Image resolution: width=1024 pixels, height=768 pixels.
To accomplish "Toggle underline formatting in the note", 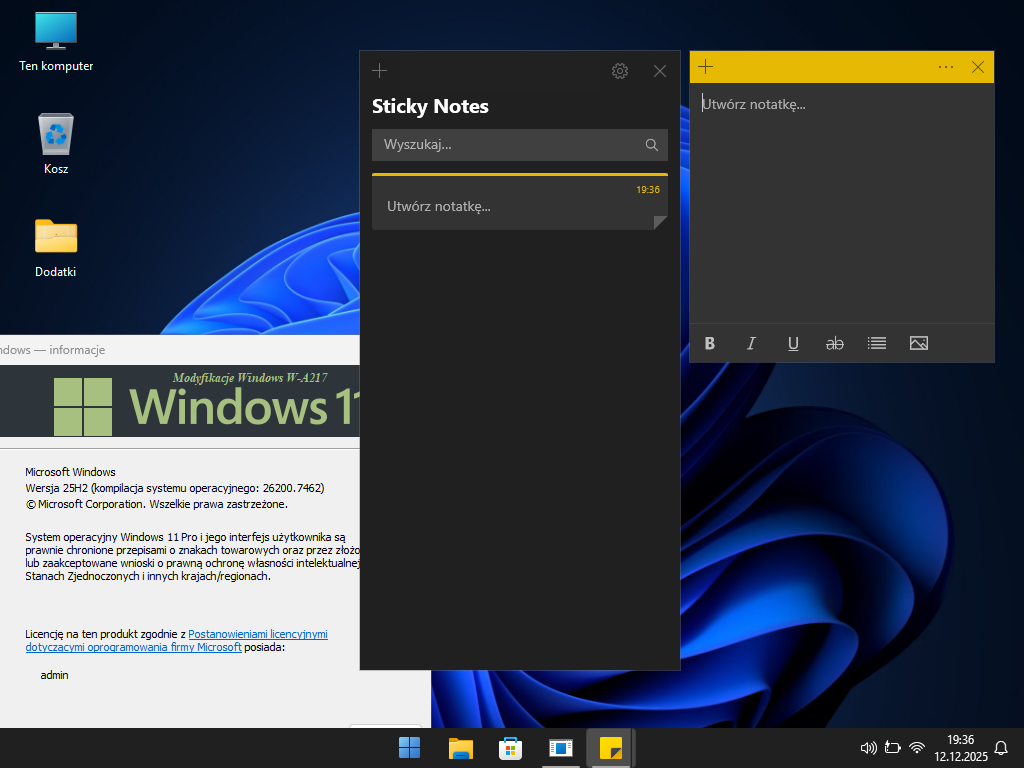I will pos(793,343).
